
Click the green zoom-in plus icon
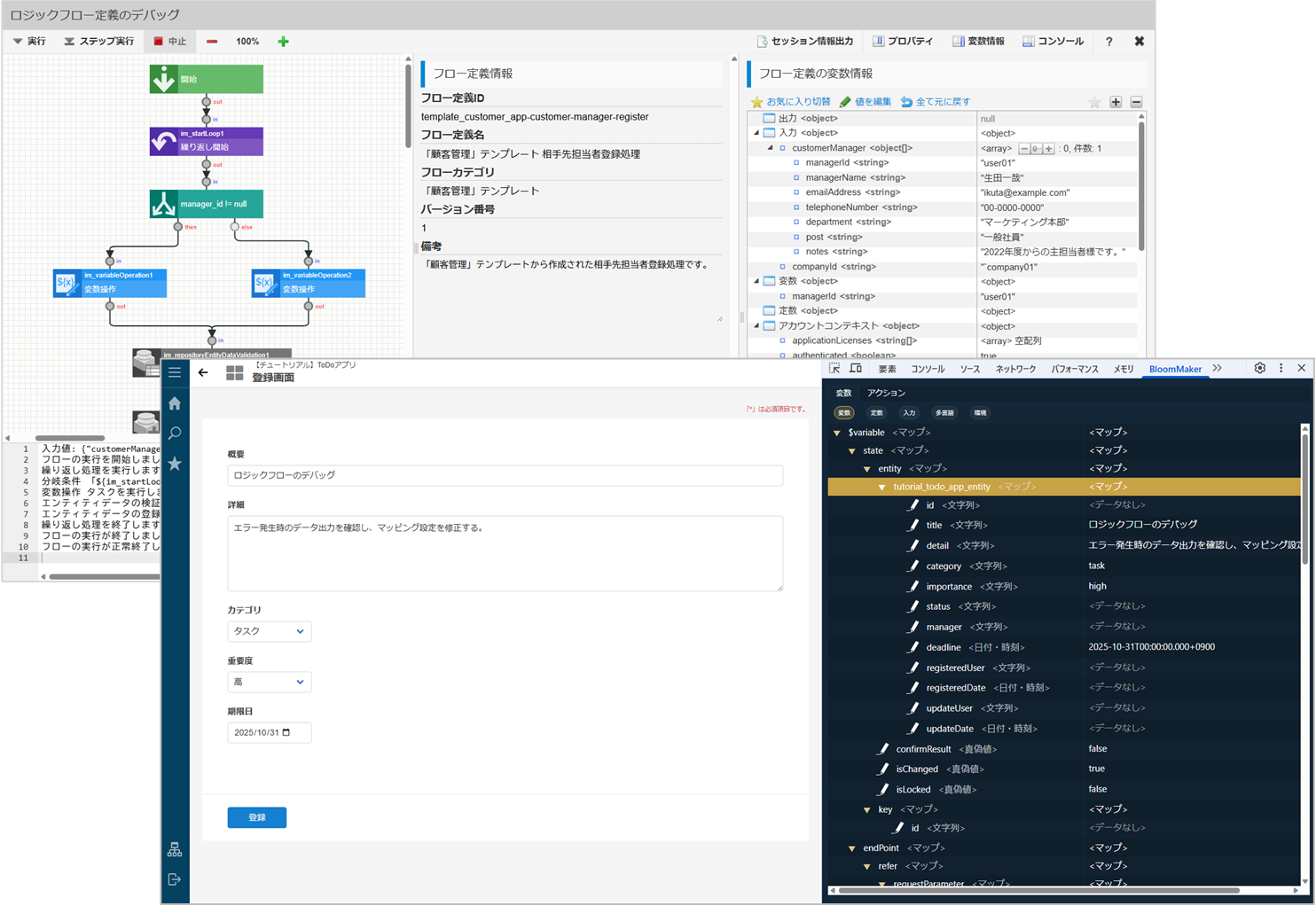(283, 42)
